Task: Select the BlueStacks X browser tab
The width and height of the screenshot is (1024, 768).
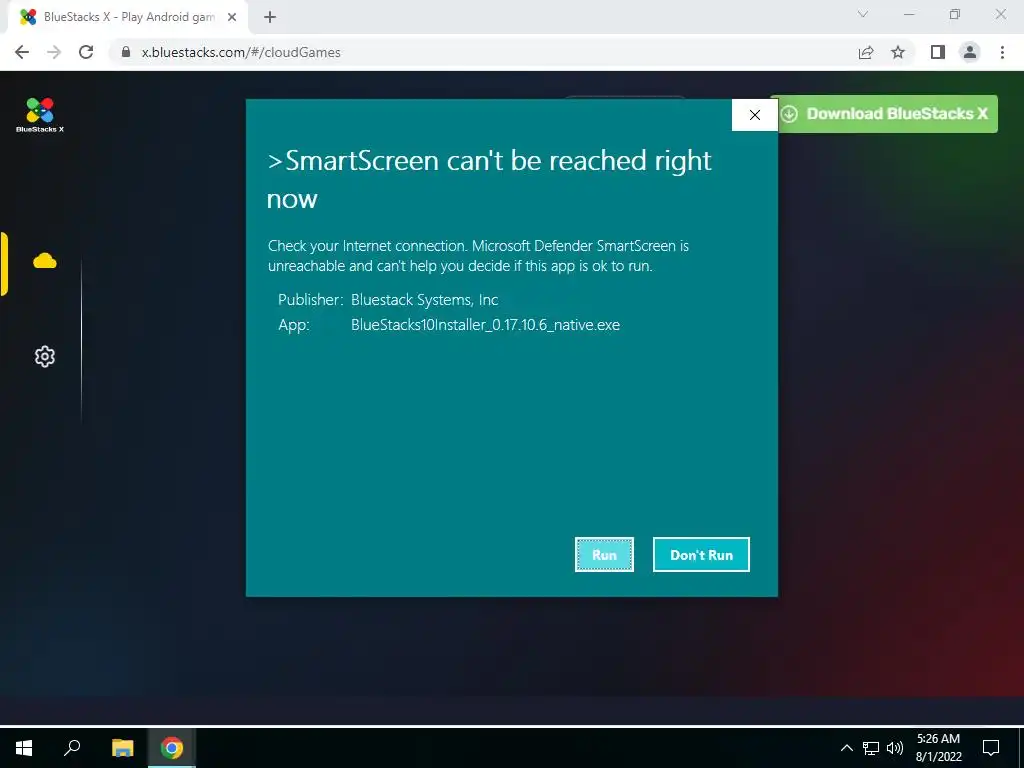Action: (128, 18)
